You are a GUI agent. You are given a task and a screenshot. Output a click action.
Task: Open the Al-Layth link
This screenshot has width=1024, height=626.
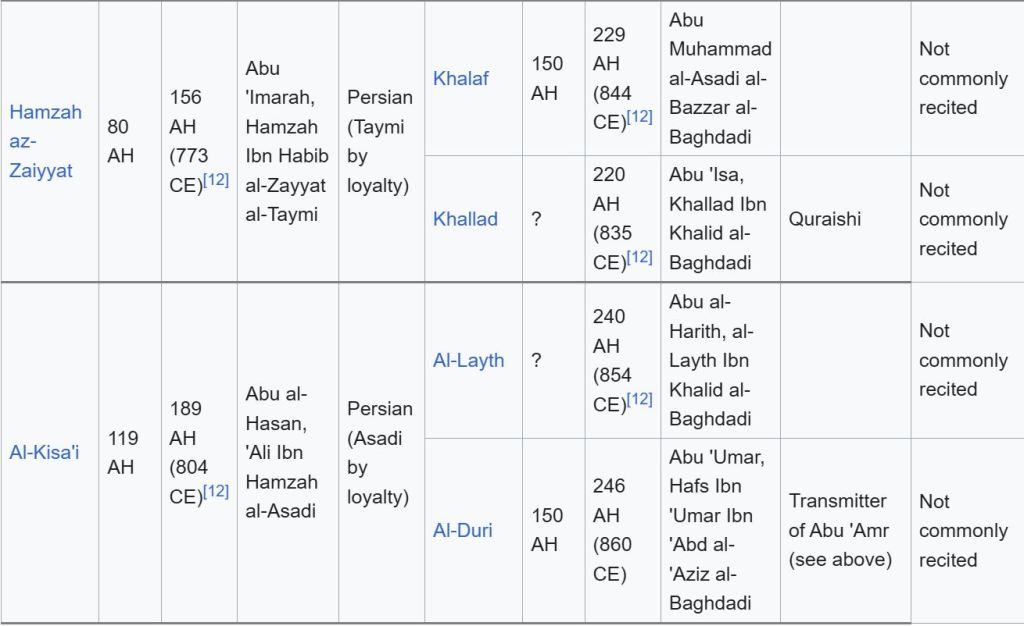(468, 360)
